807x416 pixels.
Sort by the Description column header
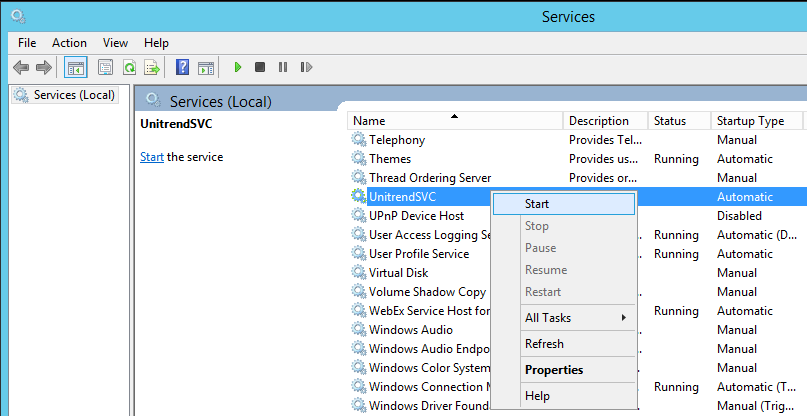[x=605, y=121]
